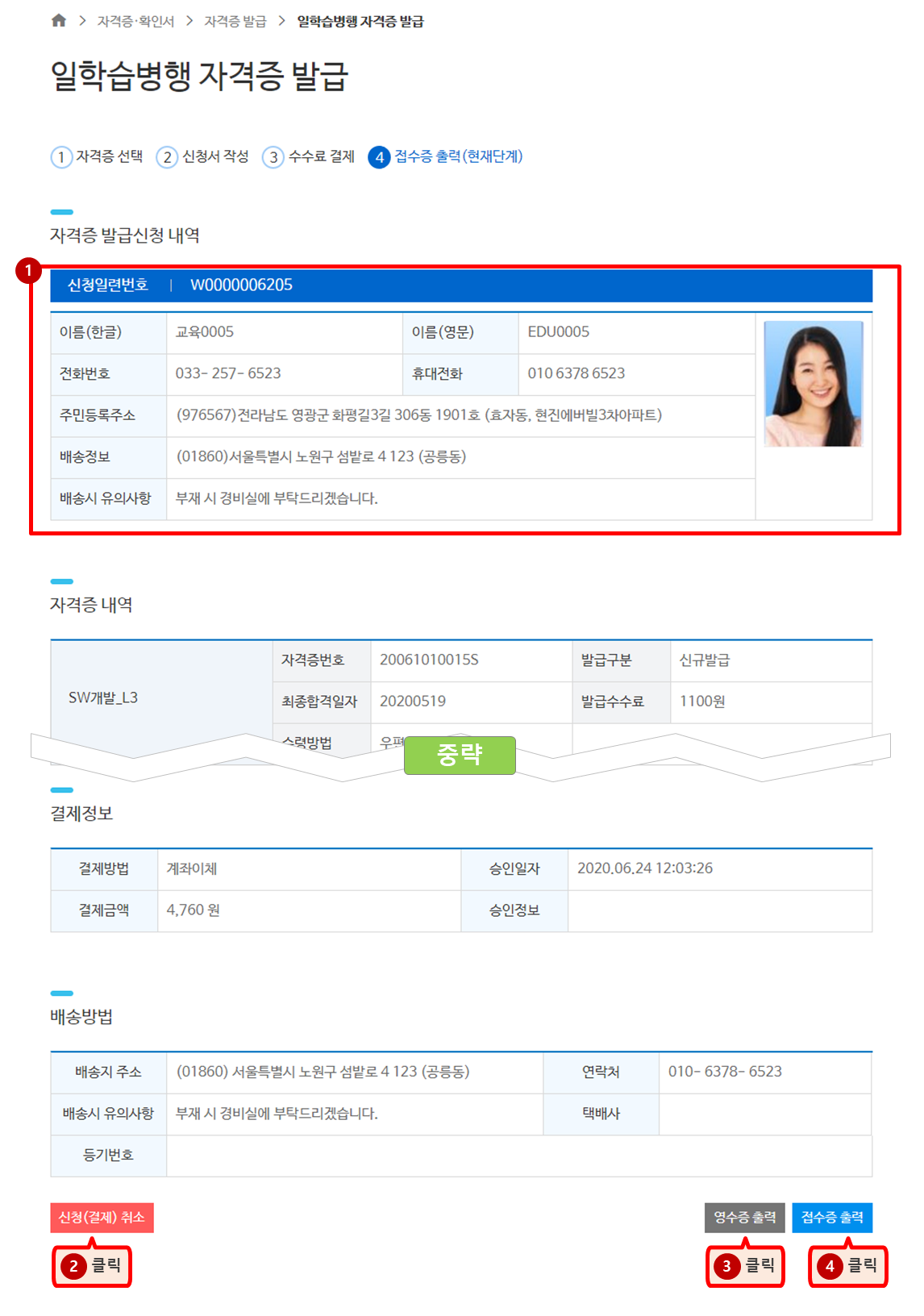Select step 1 자격증 선택
Image resolution: width=924 pixels, height=1316 pixels.
(98, 156)
